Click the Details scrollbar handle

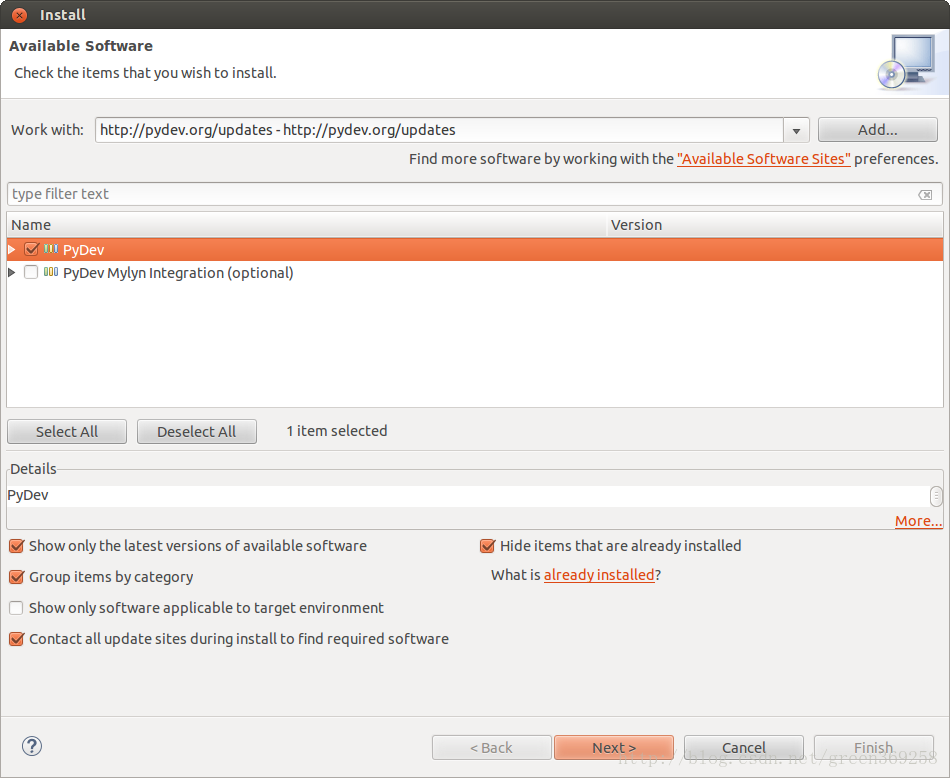coord(936,496)
